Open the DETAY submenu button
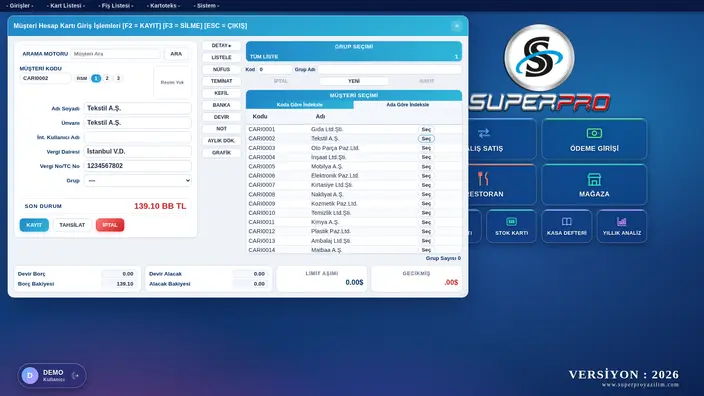The image size is (704, 396). coord(221,46)
